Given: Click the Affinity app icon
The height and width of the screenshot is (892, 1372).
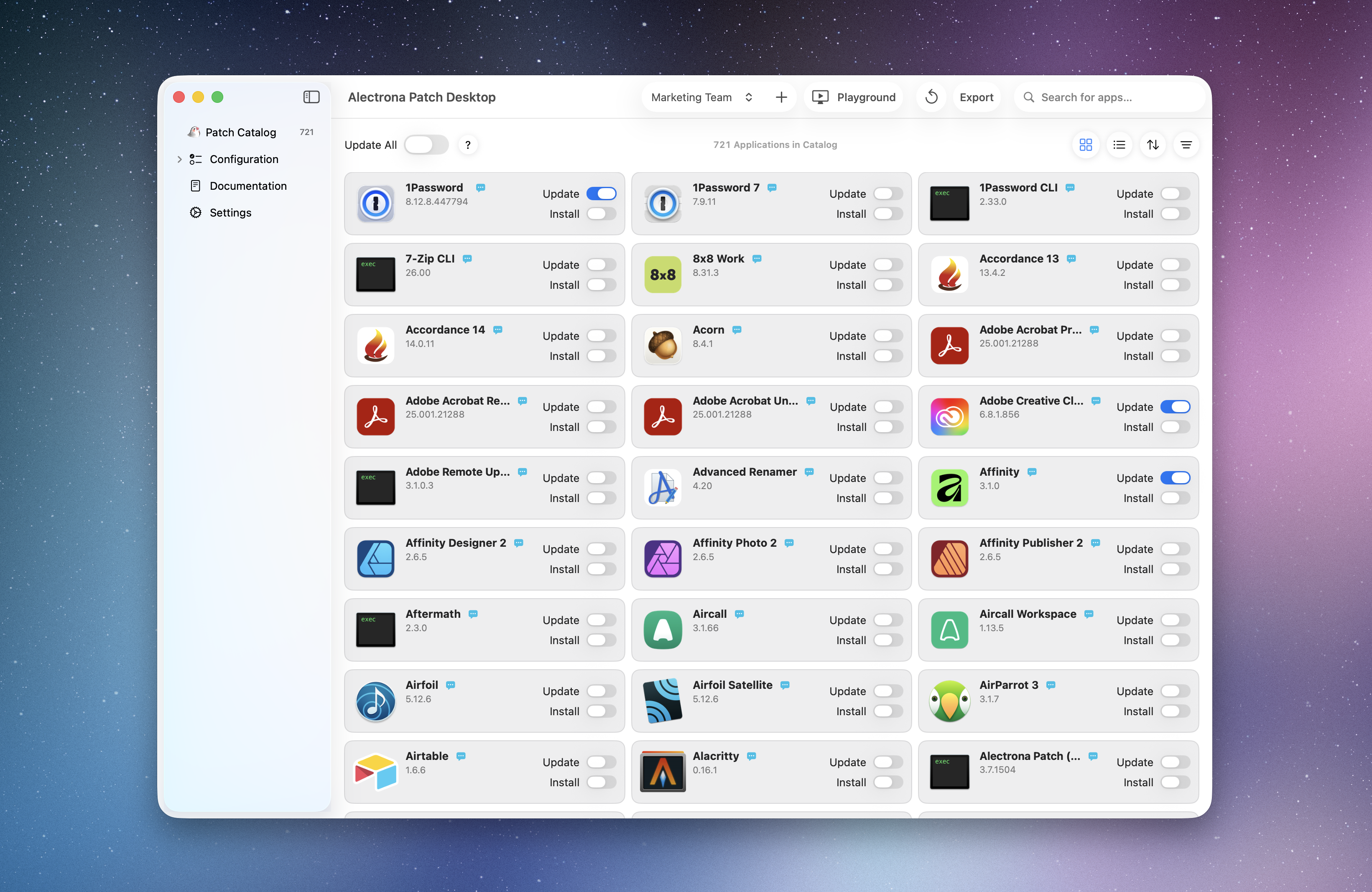Looking at the screenshot, I should click(949, 487).
